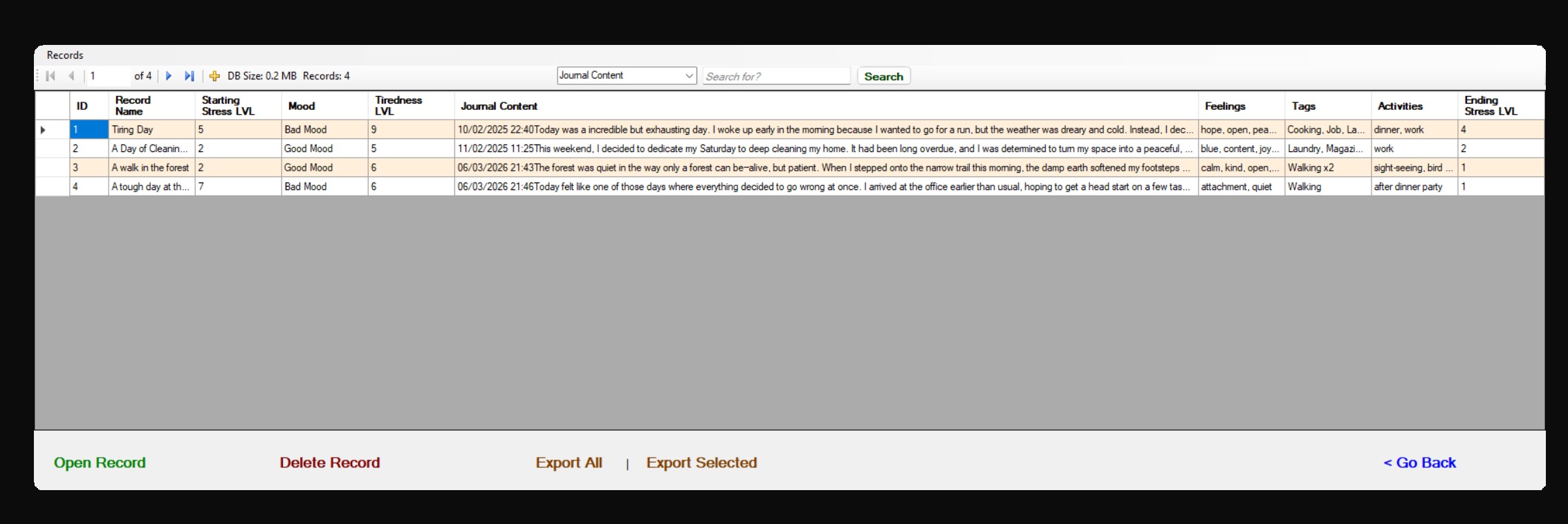This screenshot has width=1568, height=524.
Task: Click the journal entry dated 06/03/2026 21:46
Action: click(826, 187)
